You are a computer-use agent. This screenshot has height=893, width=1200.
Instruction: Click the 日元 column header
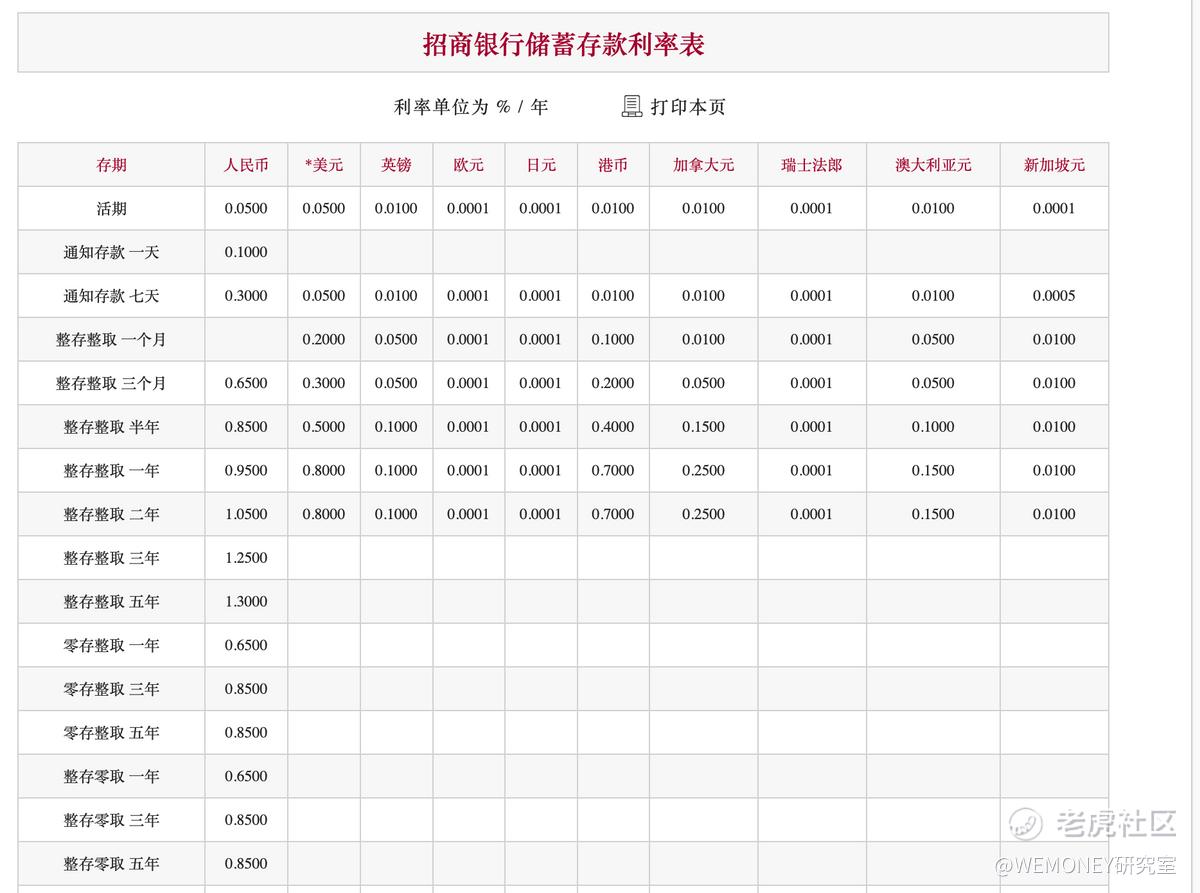tap(541, 165)
